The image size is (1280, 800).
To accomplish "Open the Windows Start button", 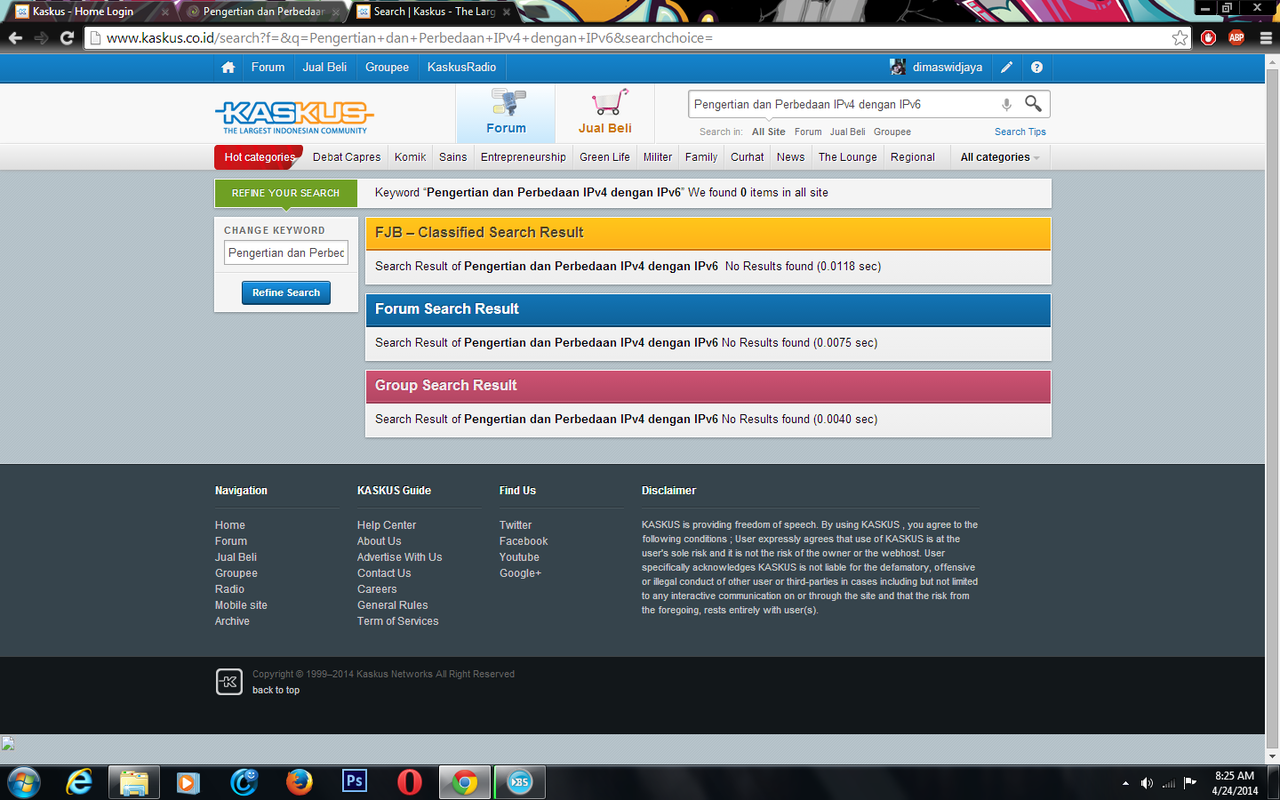I will click(24, 782).
